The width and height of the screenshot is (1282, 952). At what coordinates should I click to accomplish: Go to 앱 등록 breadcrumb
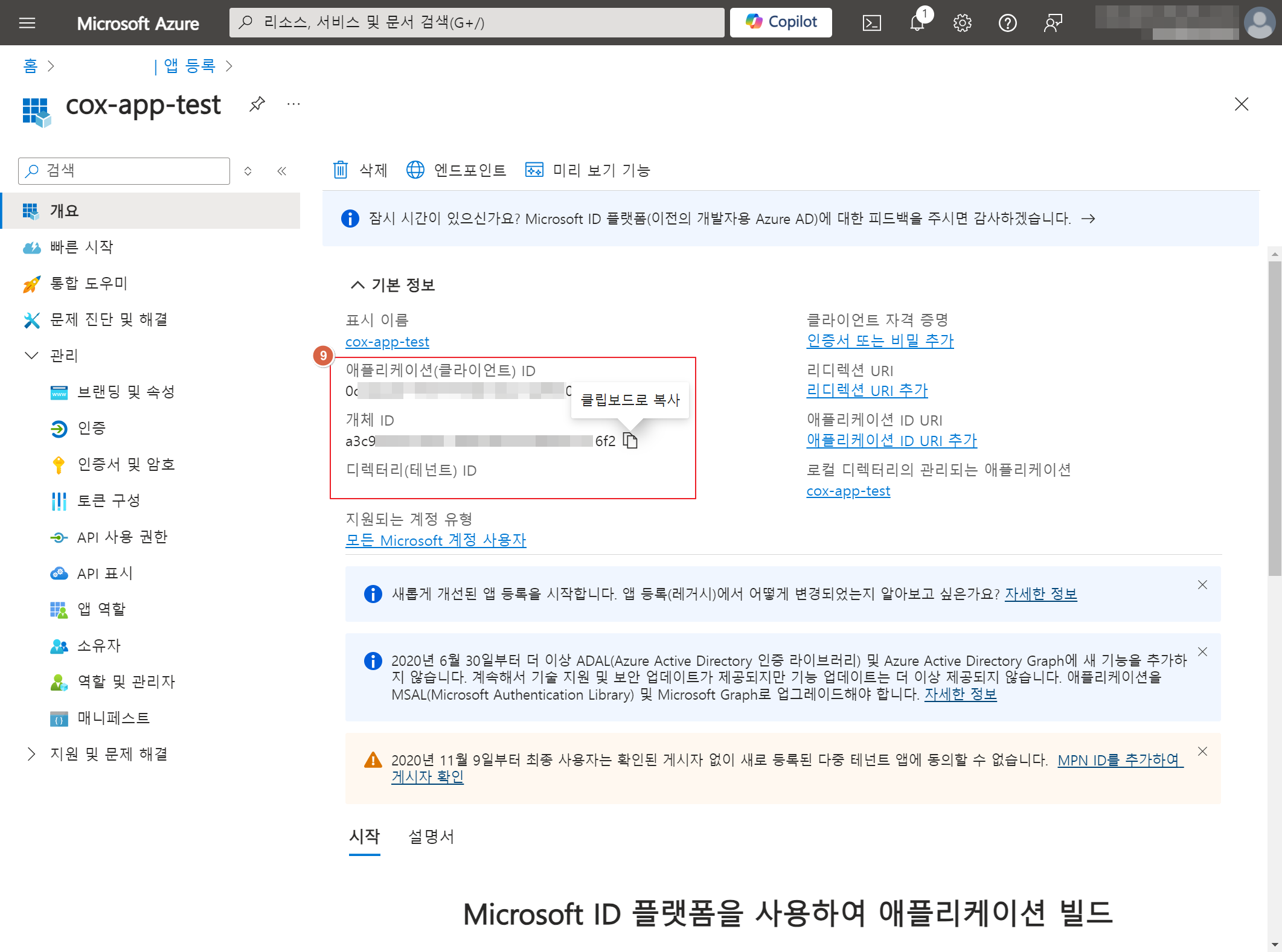[x=190, y=66]
